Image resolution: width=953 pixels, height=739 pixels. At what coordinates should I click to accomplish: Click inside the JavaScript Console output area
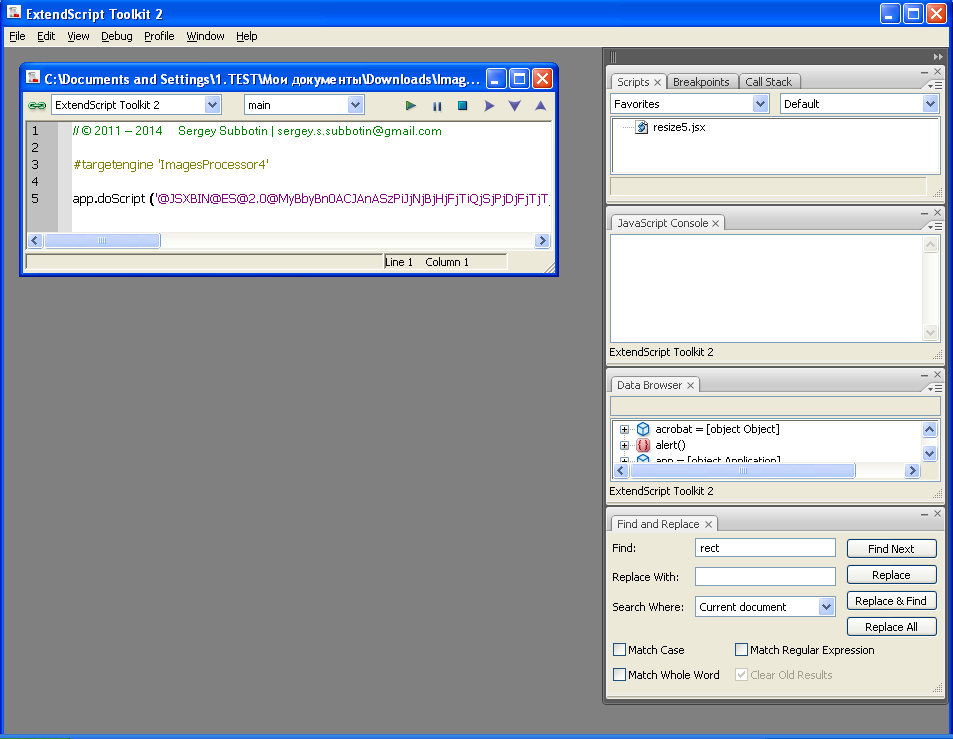(x=766, y=289)
